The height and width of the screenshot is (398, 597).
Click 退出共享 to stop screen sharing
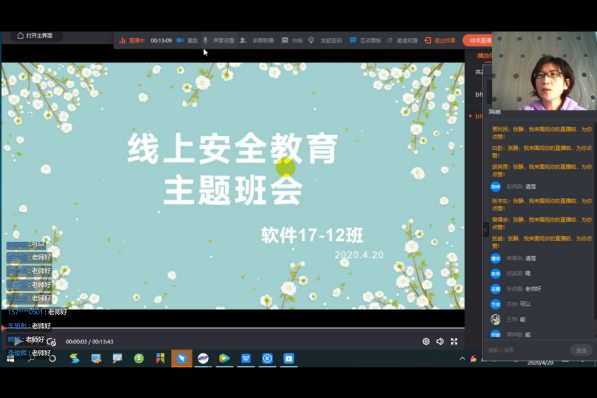point(440,40)
